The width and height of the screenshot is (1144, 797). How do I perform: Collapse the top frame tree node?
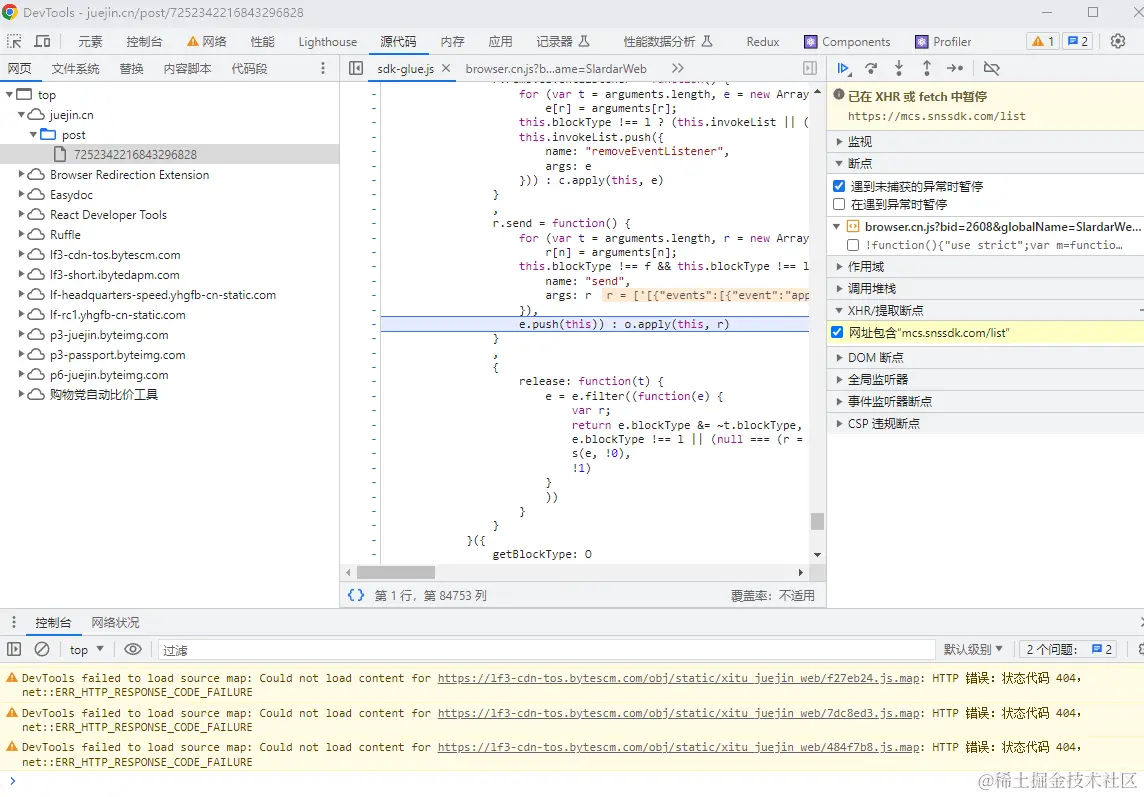point(9,95)
